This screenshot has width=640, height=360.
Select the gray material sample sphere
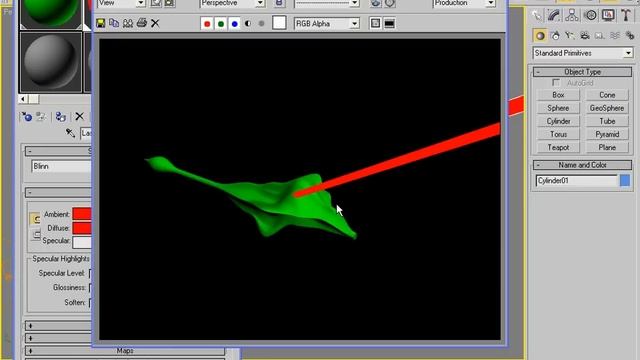51,62
